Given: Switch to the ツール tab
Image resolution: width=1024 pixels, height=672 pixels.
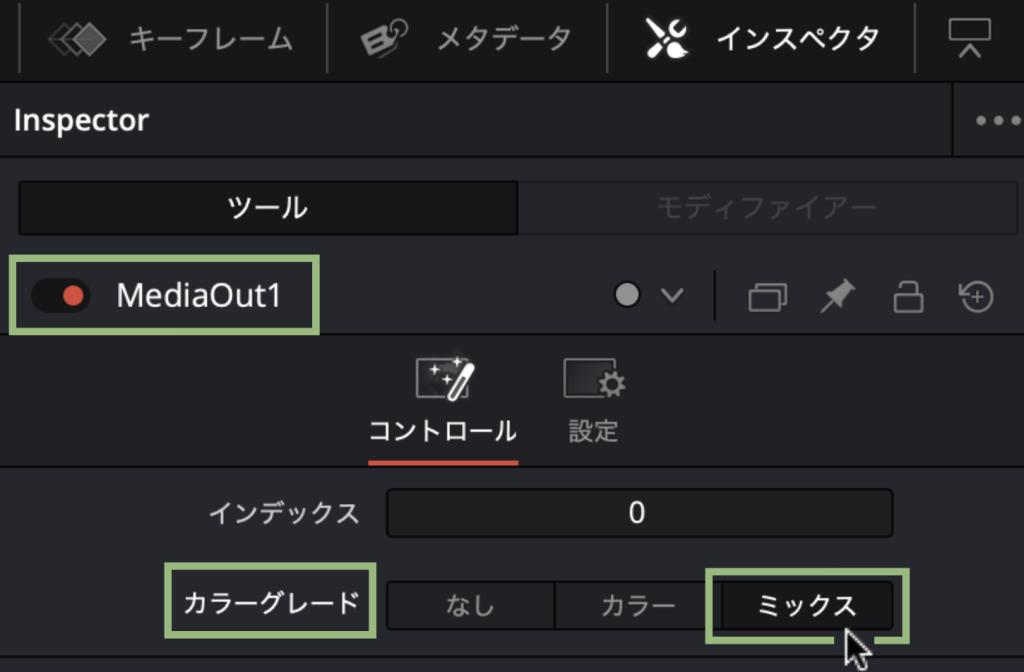Looking at the screenshot, I should 268,208.
